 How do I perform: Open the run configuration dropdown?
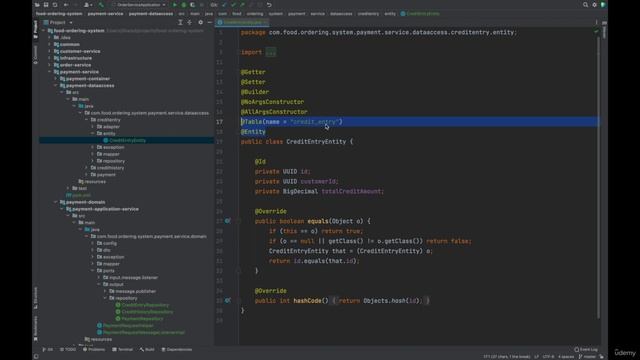138,5
